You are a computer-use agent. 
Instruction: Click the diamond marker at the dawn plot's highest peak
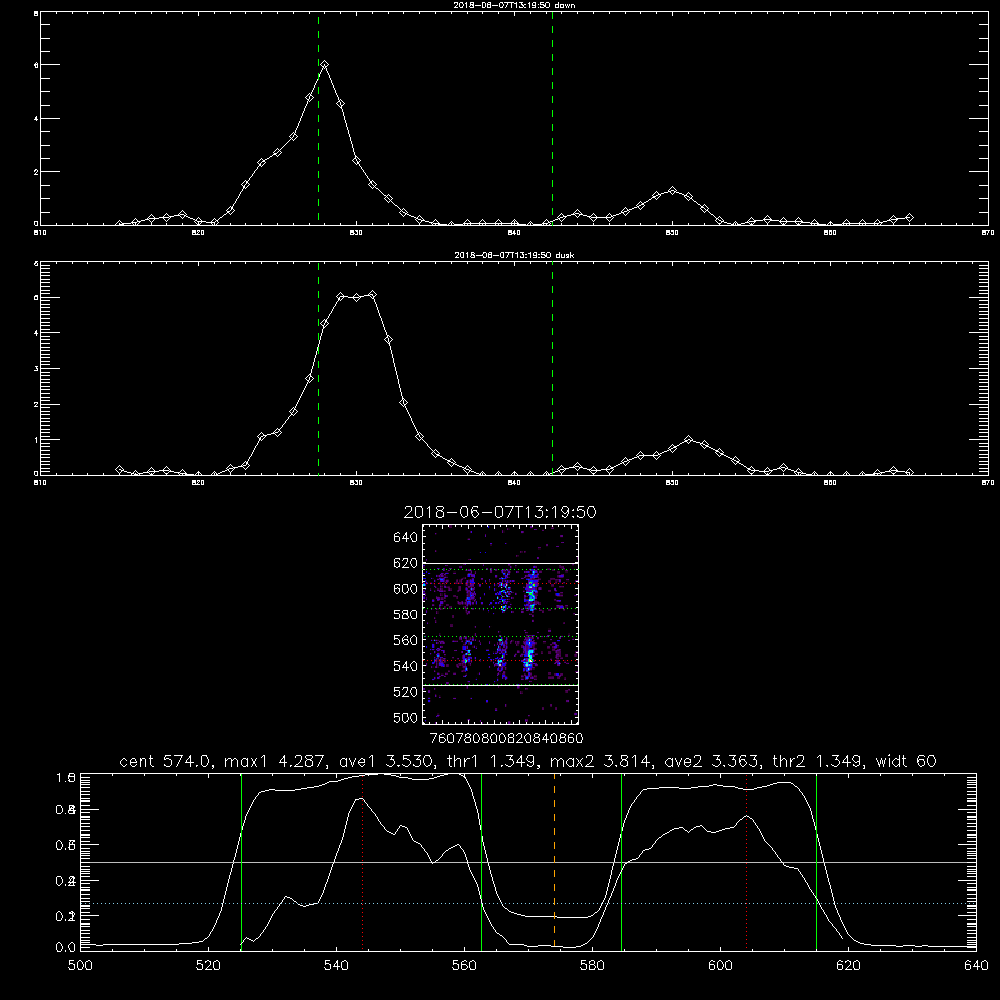[325, 64]
